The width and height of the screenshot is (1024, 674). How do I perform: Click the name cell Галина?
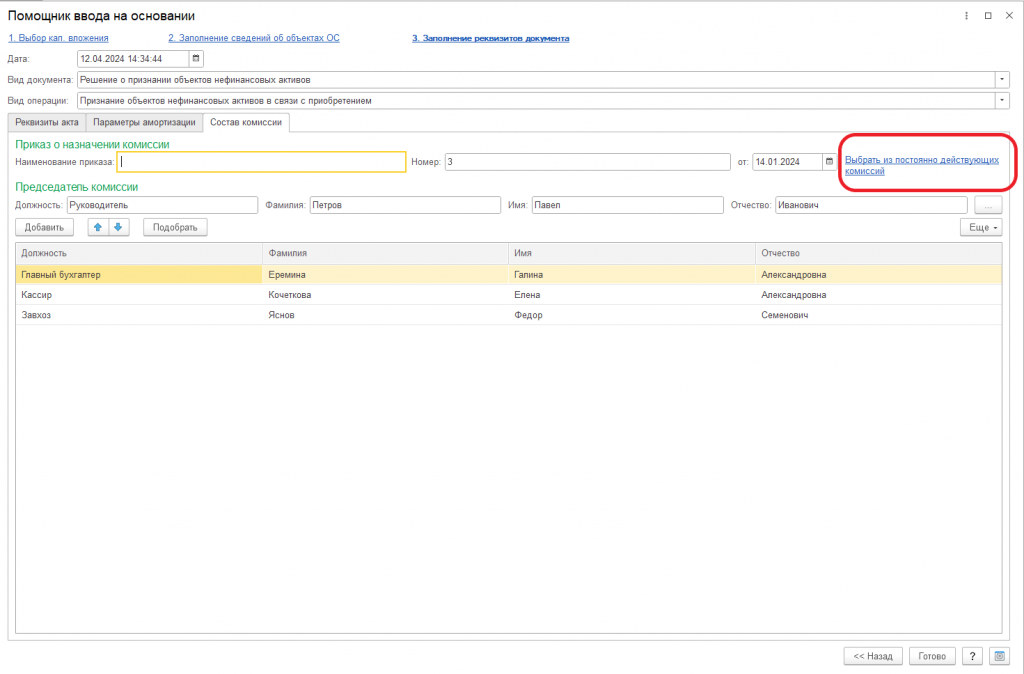pyautogui.click(x=632, y=275)
